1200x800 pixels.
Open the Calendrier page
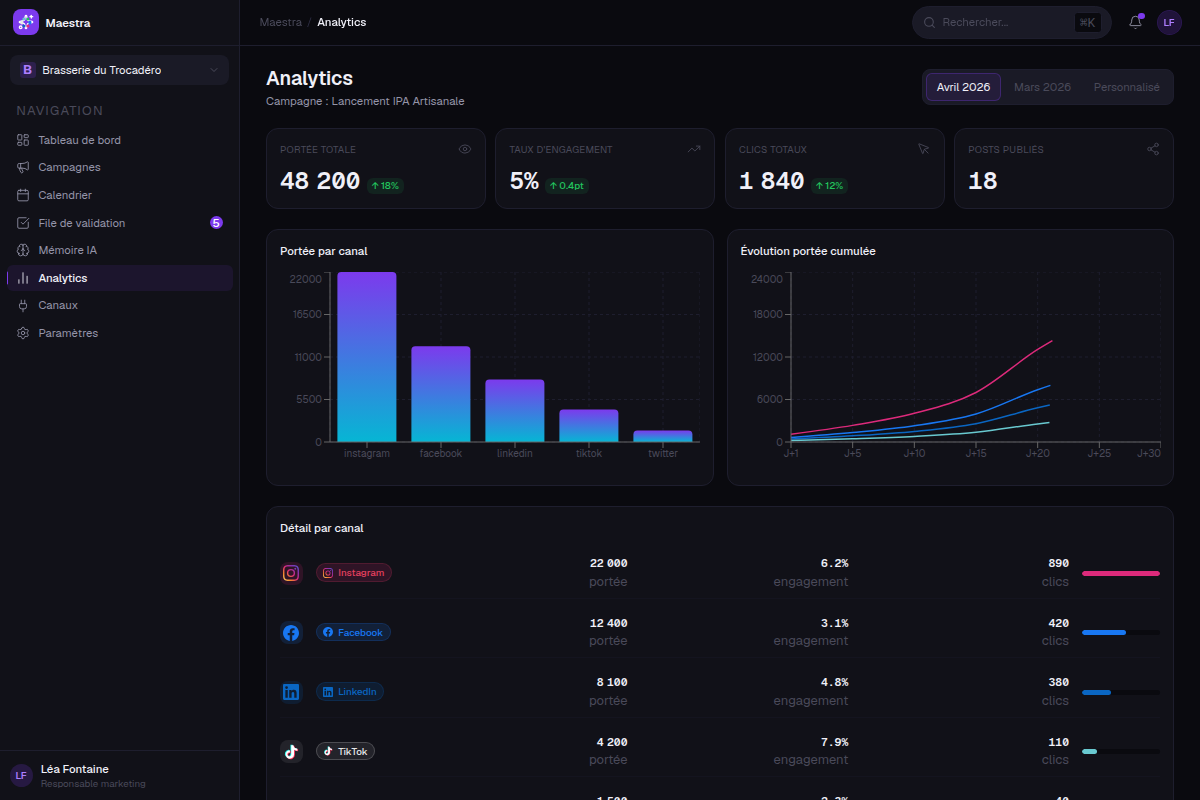pos(119,195)
